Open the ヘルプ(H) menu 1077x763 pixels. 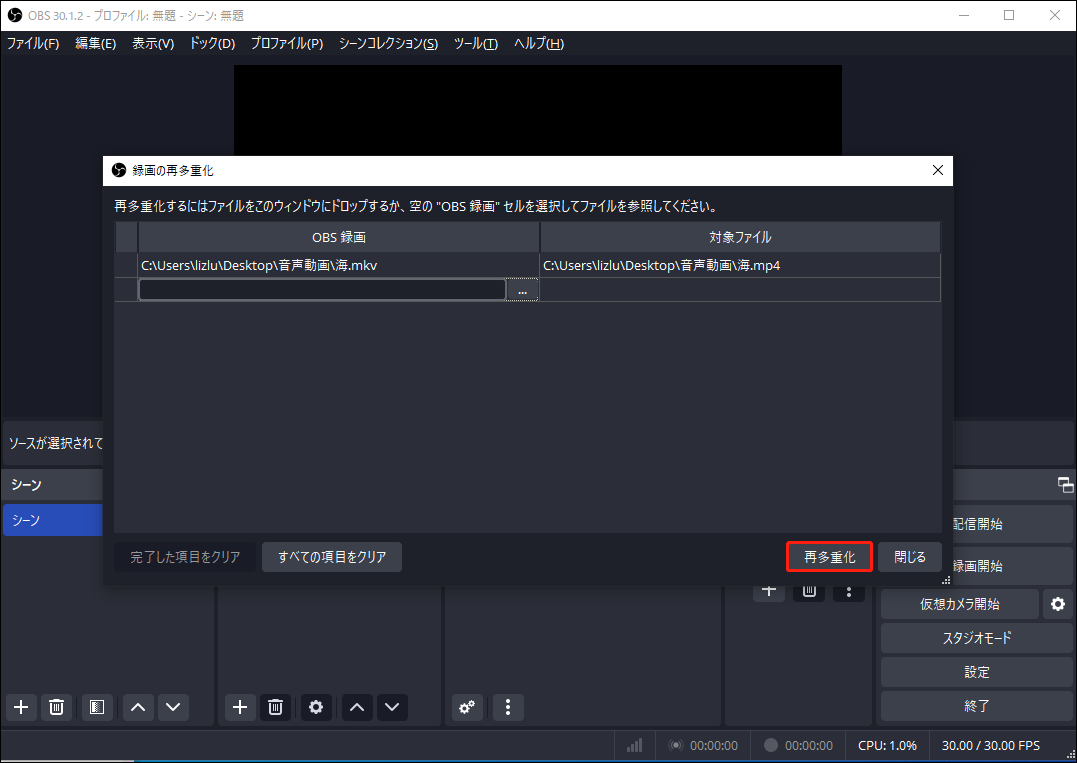(539, 43)
